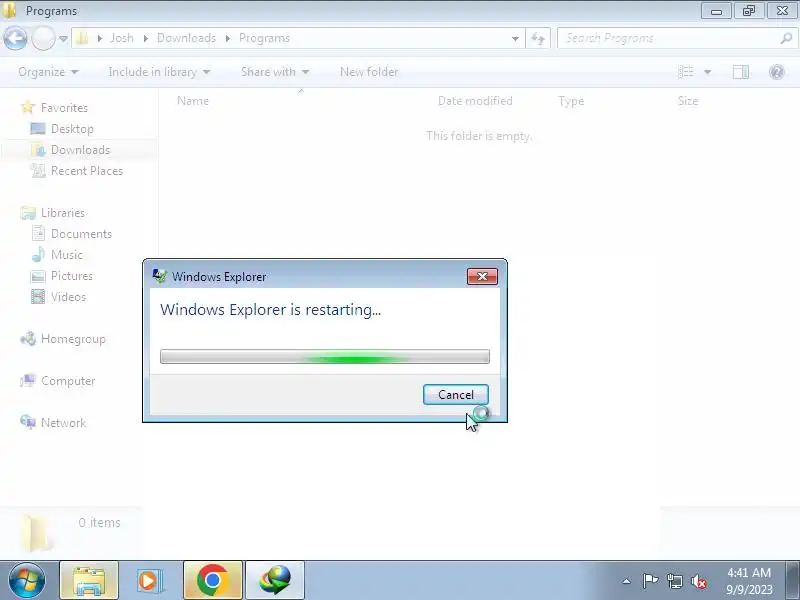The image size is (800, 600).
Task: Open the Organize menu
Action: (48, 72)
